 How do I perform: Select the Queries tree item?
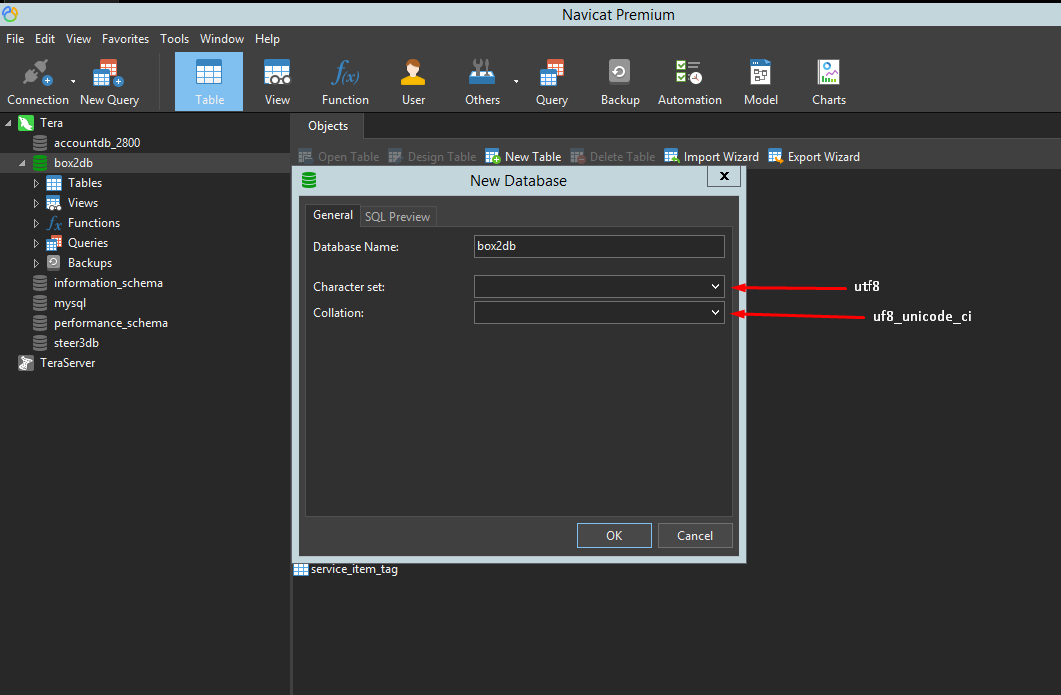pos(88,243)
